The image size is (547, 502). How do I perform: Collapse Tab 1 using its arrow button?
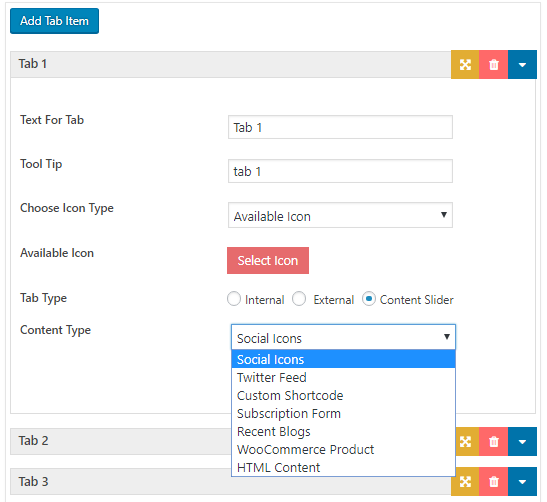(x=522, y=65)
